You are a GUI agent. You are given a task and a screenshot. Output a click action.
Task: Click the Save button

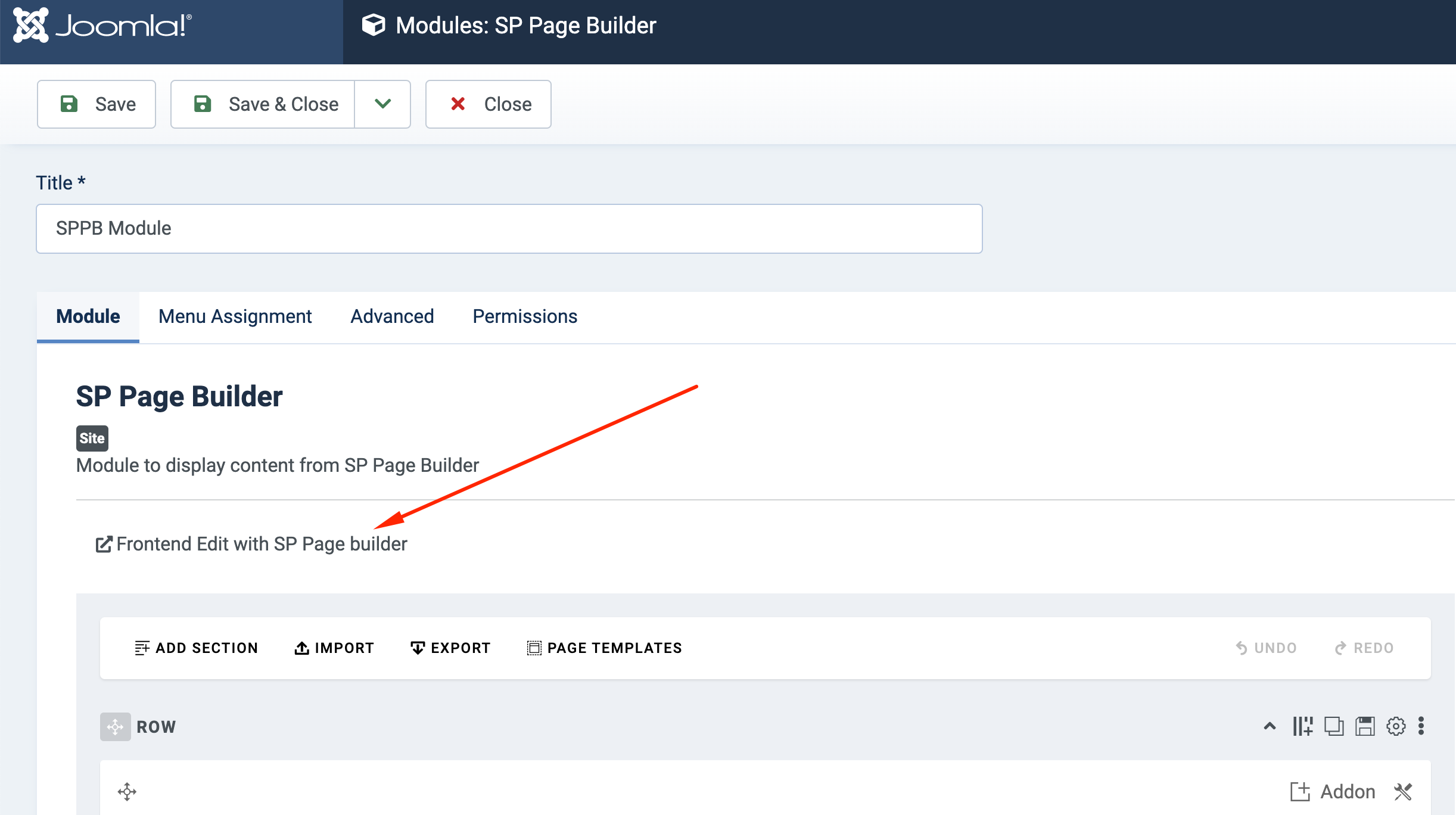point(97,104)
